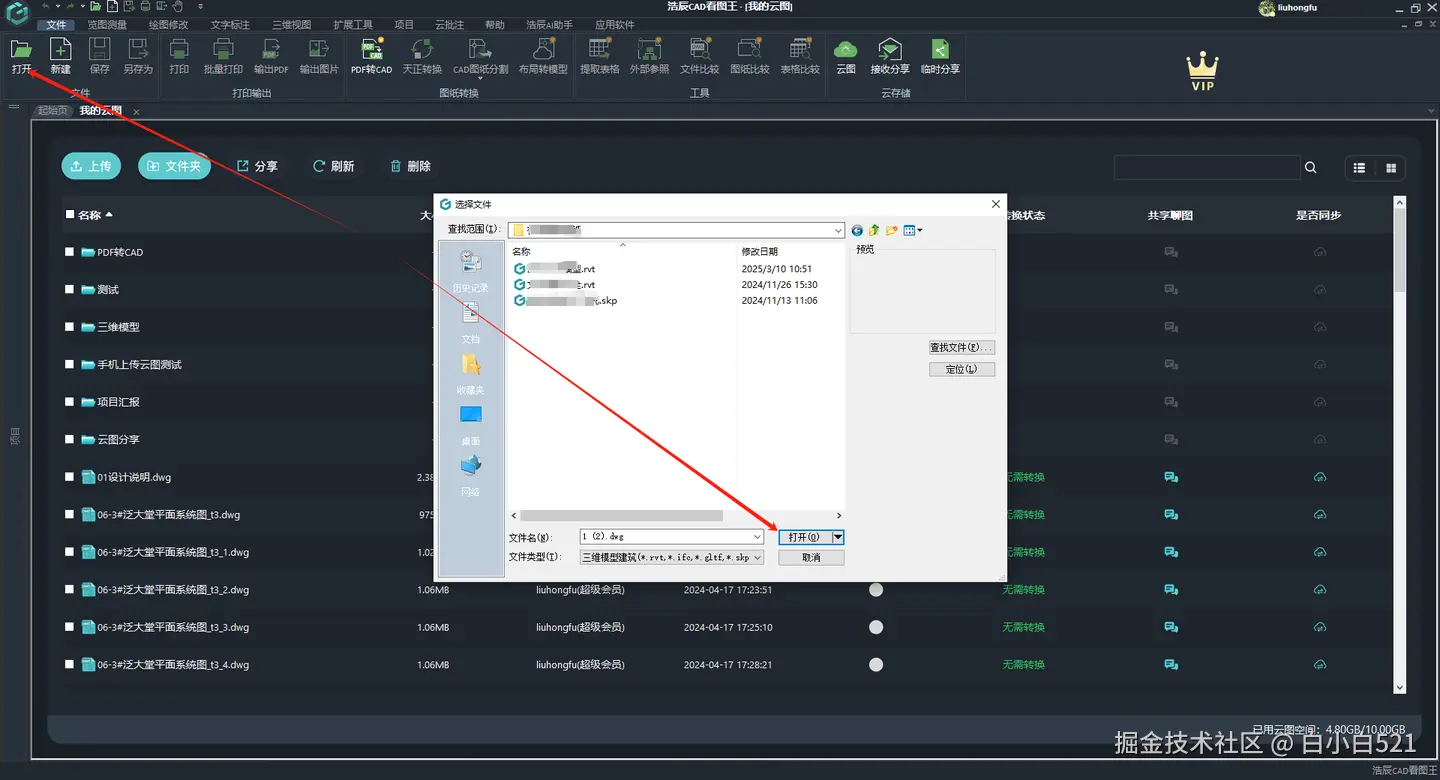The height and width of the screenshot is (780, 1440).
Task: Check the box for PDF转CAD folder
Action: coord(70,252)
